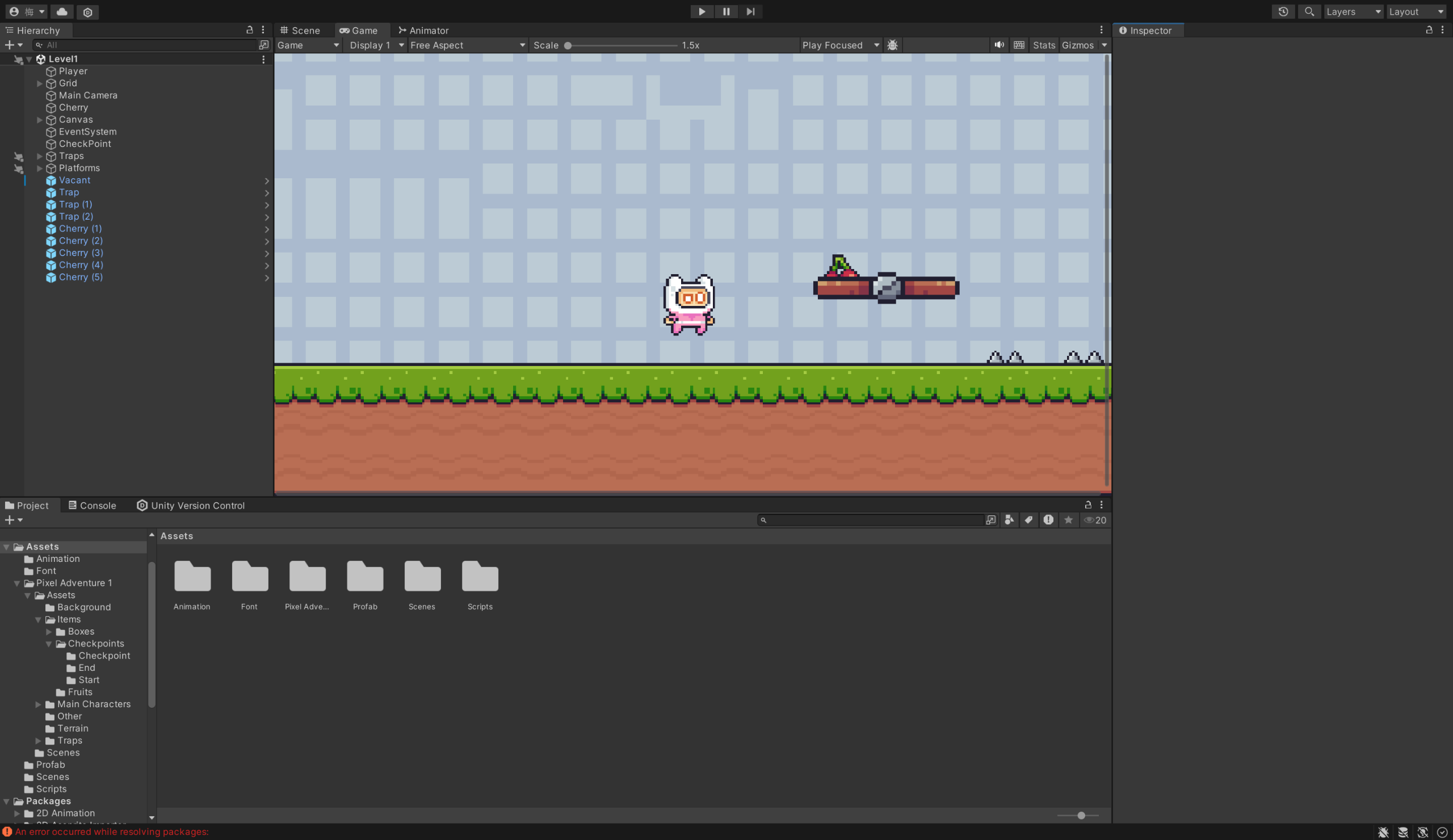Open the Unity Version Control tab
Viewport: 1453px width, 840px height.
pos(191,505)
